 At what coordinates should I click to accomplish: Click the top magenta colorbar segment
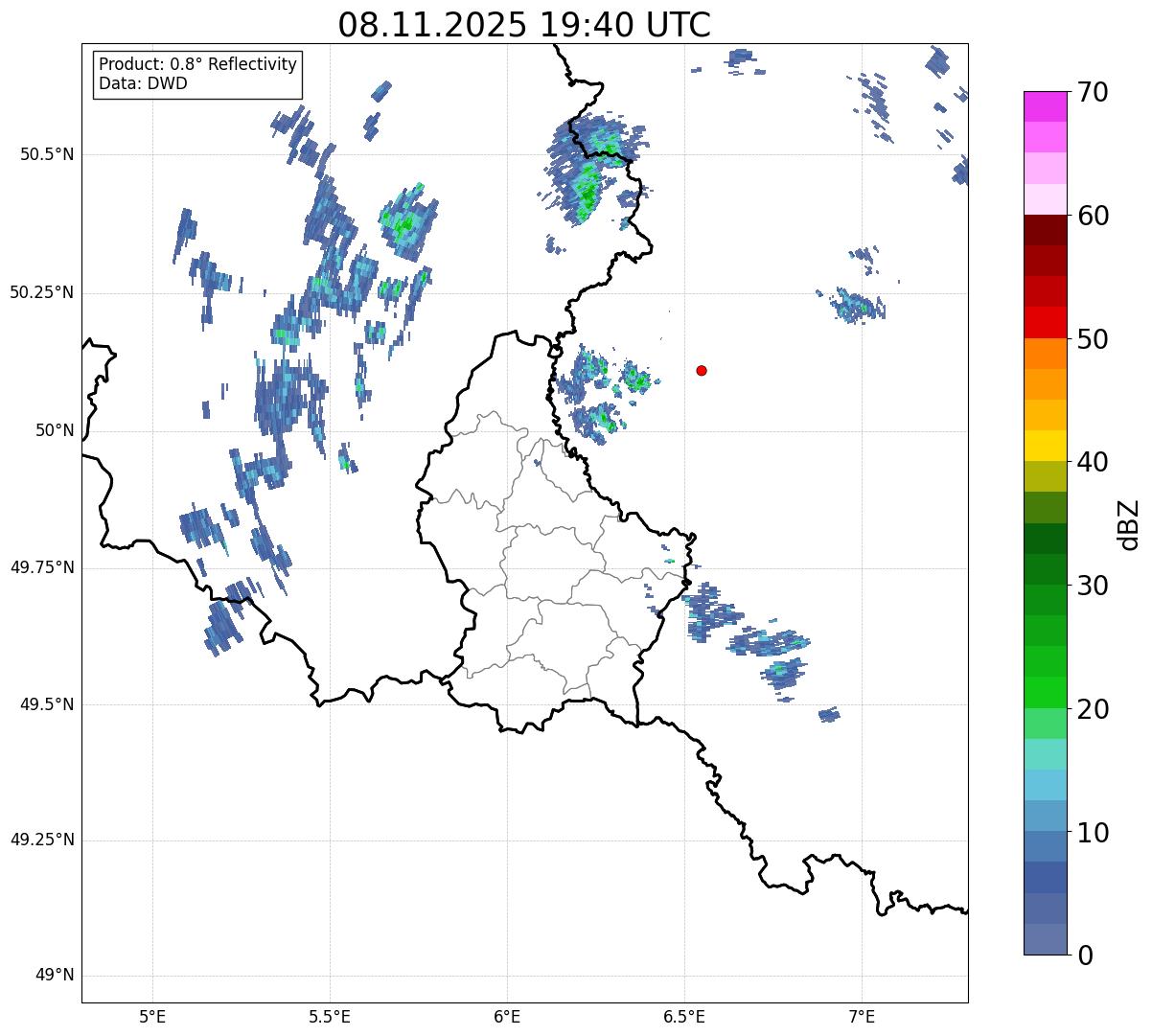coord(1046,106)
